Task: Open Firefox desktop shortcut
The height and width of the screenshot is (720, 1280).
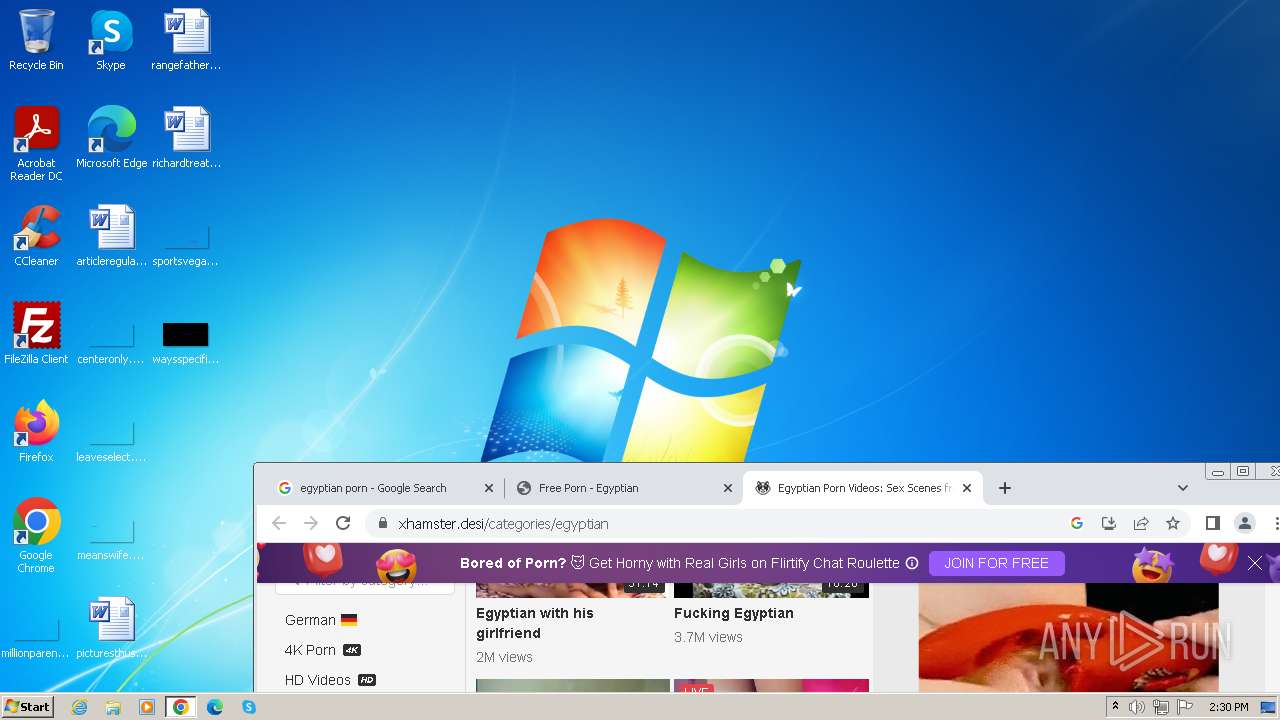Action: click(36, 432)
